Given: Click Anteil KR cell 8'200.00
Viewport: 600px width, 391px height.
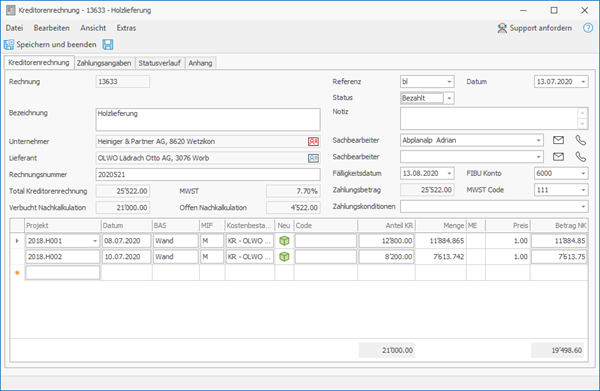Looking at the screenshot, I should click(x=386, y=257).
